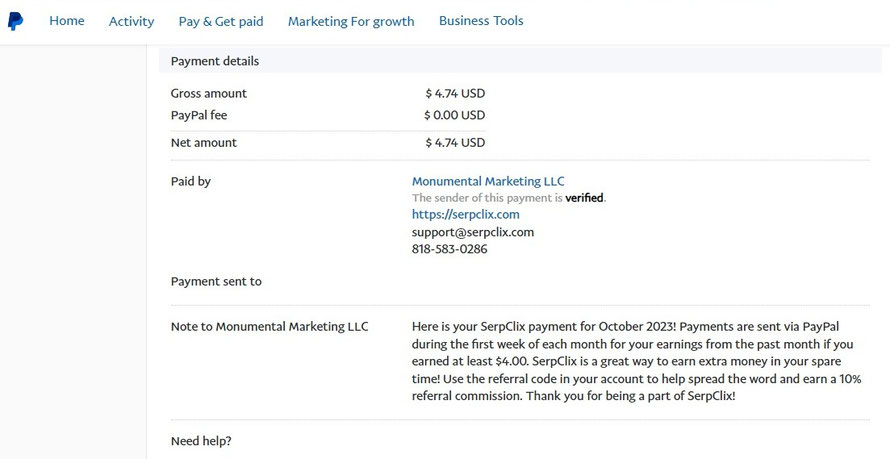This screenshot has width=890, height=459.
Task: Open Pay & Get paid menu
Action: [x=221, y=22]
